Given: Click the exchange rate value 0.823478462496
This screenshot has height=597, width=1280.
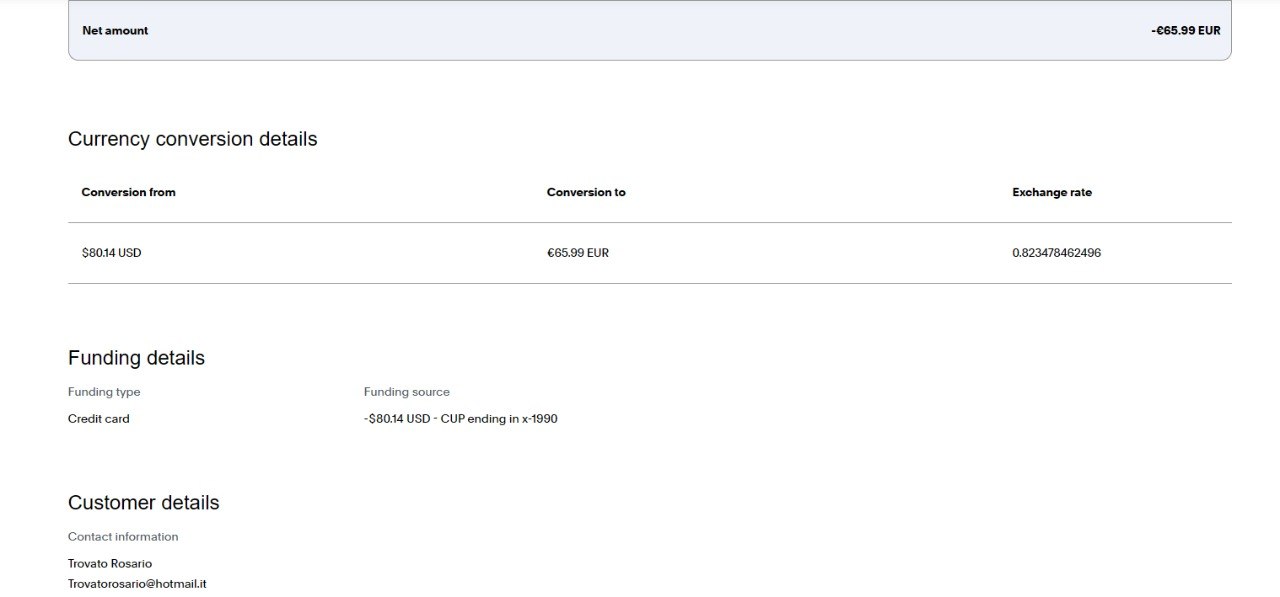Looking at the screenshot, I should [x=1056, y=253].
